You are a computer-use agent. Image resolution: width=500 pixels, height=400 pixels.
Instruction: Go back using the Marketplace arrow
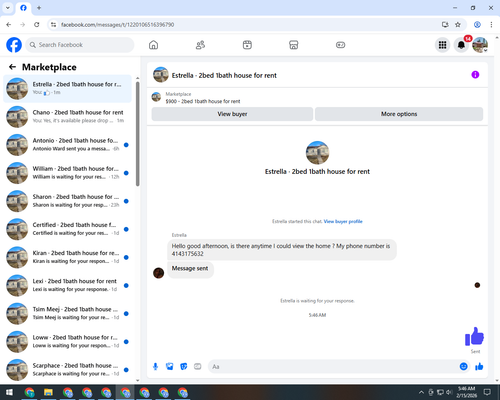click(x=12, y=67)
